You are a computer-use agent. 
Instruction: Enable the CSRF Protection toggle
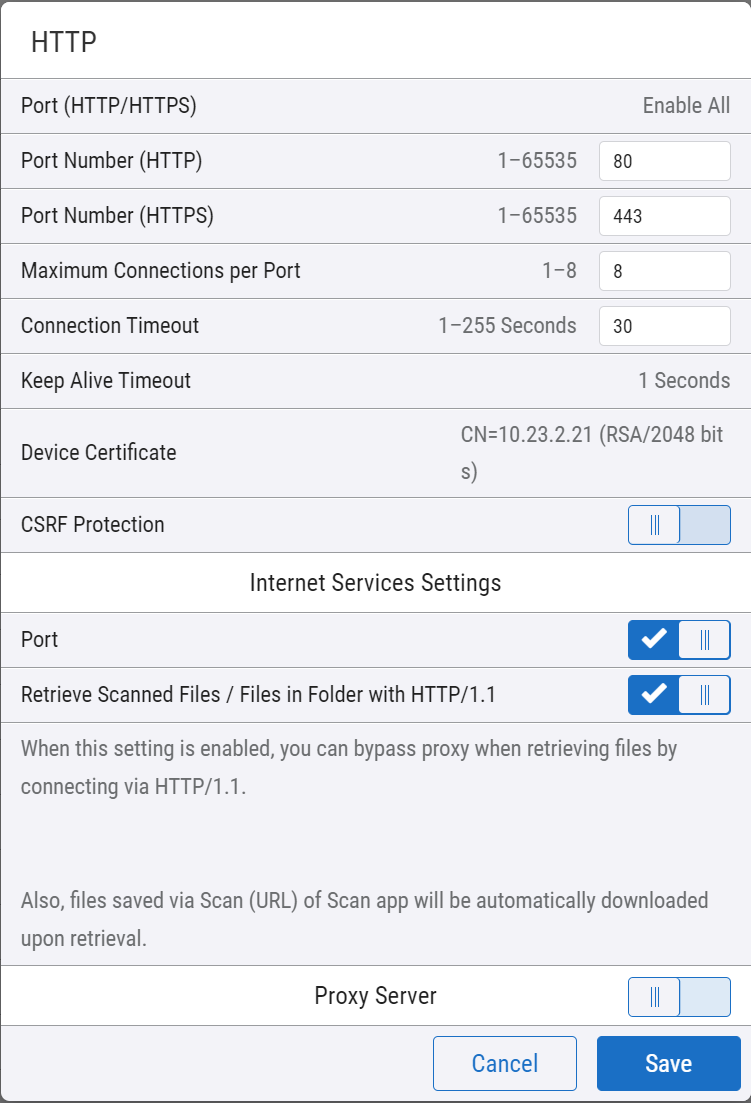click(679, 525)
